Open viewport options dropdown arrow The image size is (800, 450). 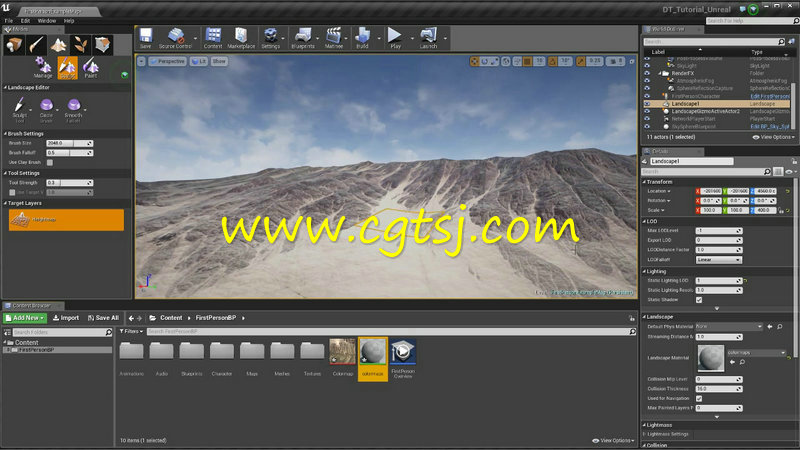click(141, 61)
